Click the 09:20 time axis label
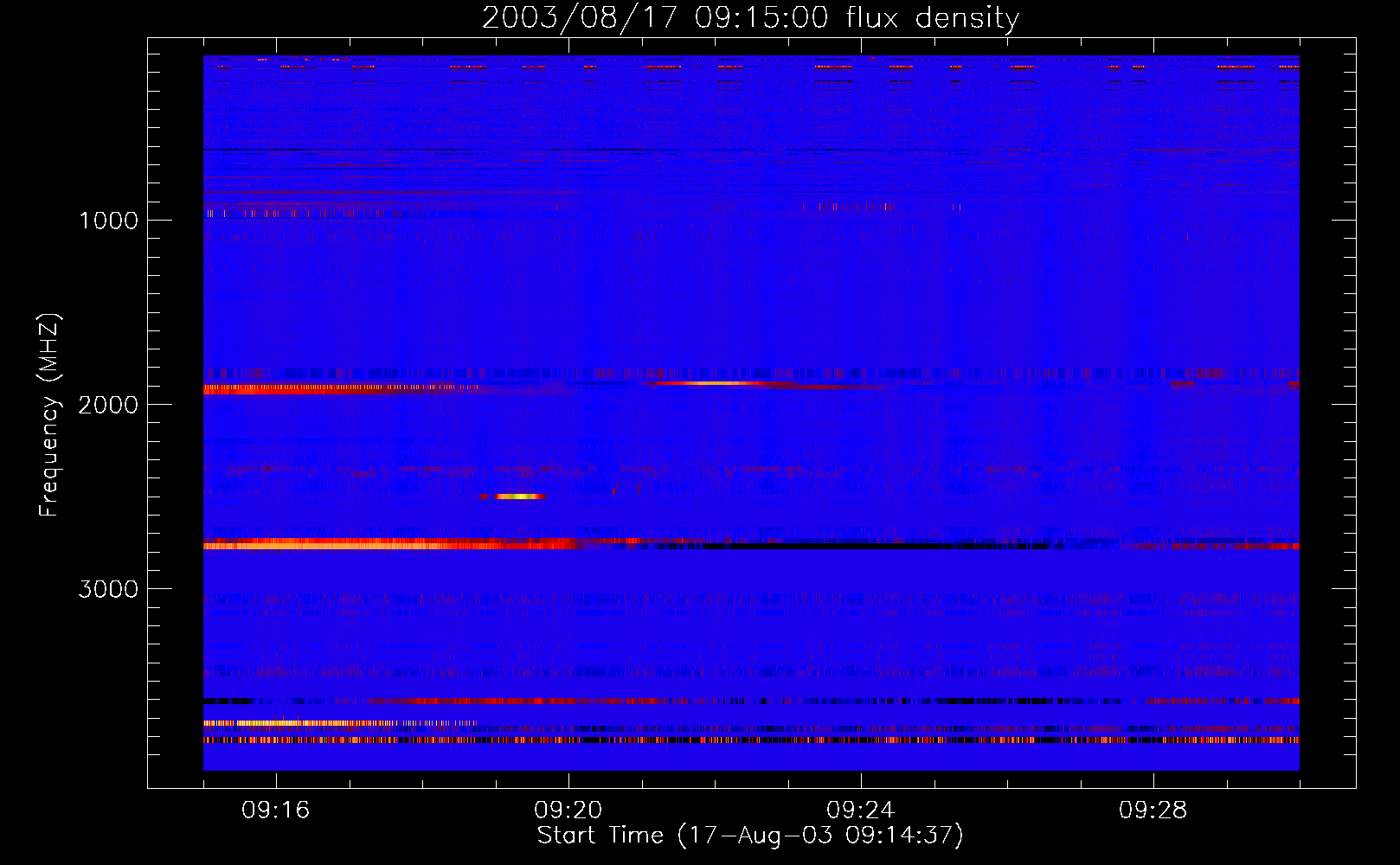 click(568, 811)
